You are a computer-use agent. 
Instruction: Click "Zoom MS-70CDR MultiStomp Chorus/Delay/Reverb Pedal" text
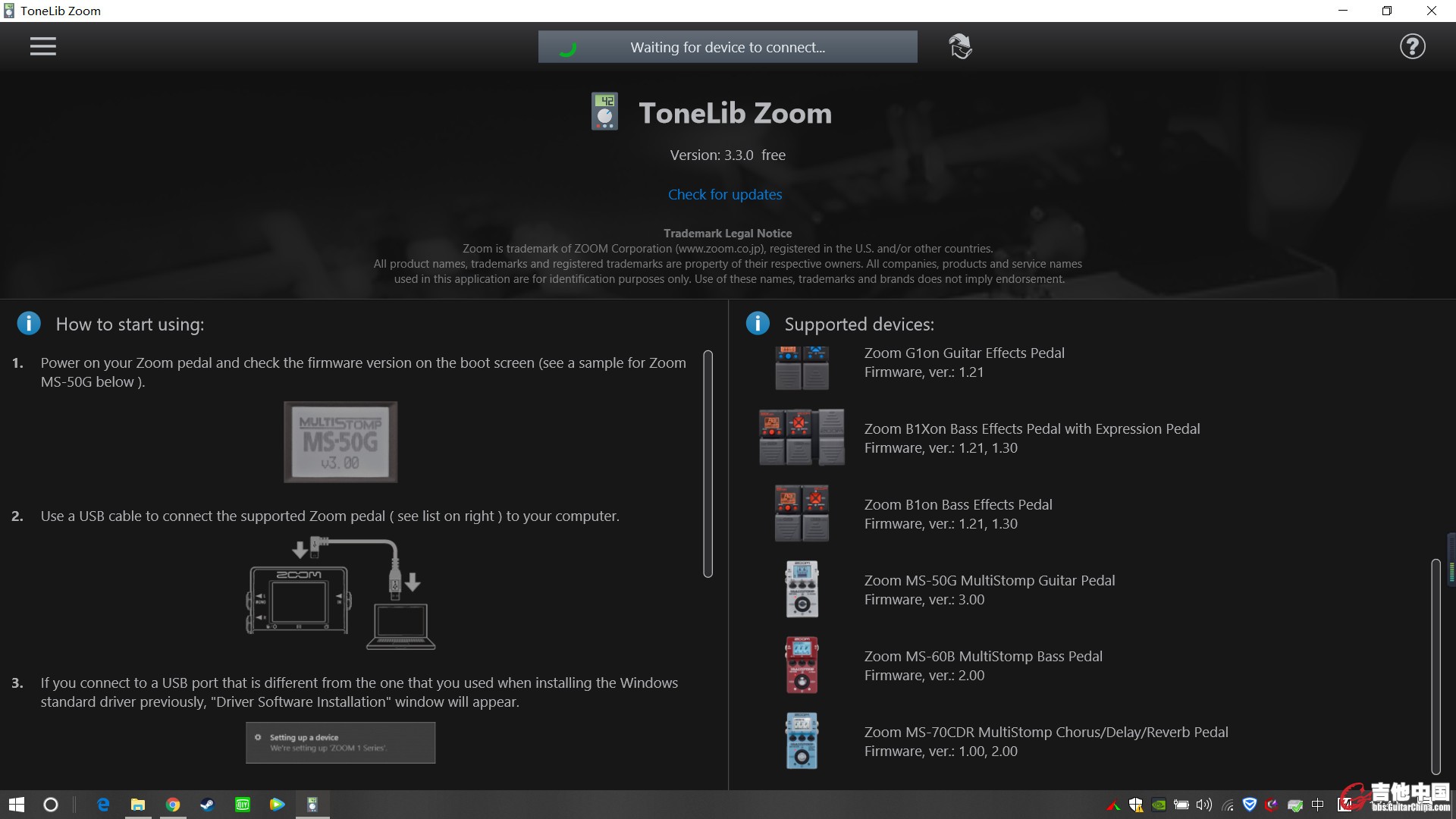click(1046, 732)
